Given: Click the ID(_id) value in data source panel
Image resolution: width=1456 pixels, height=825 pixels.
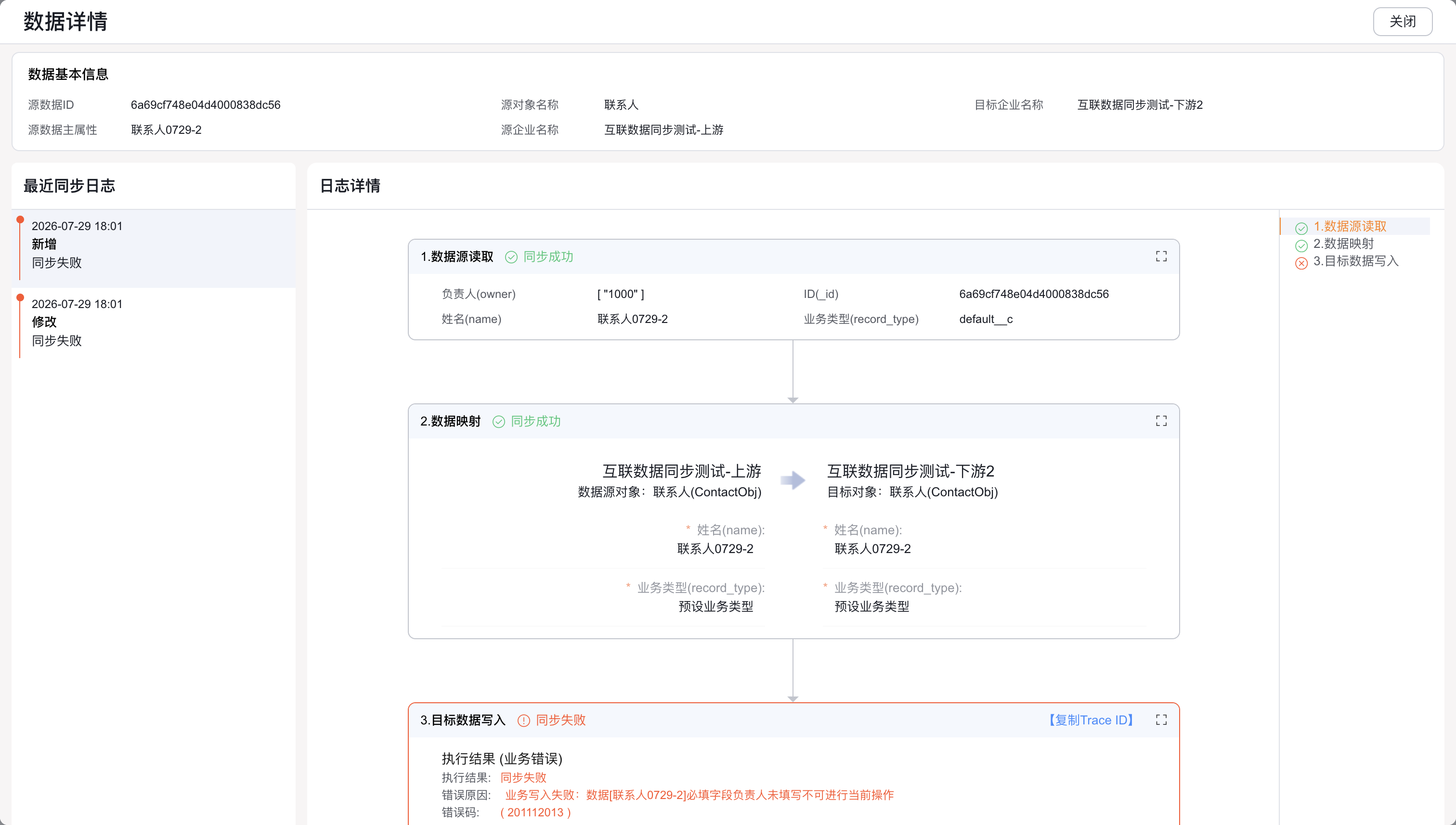Looking at the screenshot, I should [x=1034, y=294].
